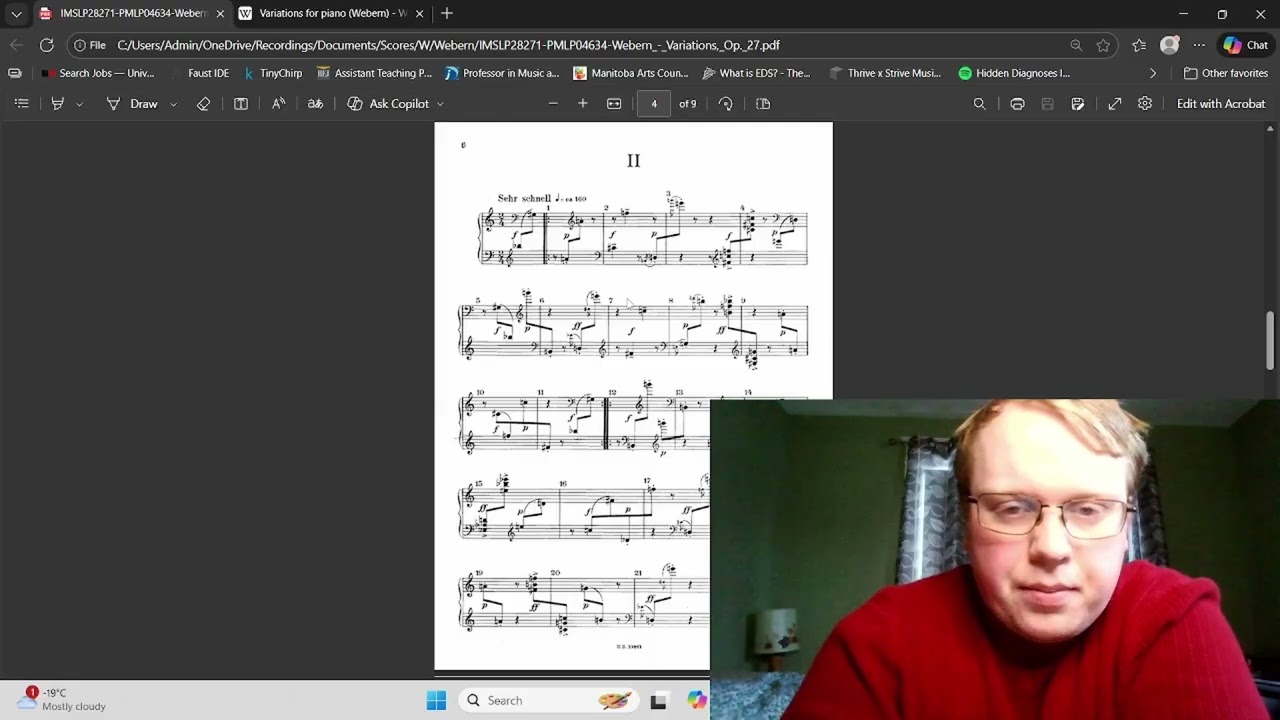Open the browser profile avatar
This screenshot has width=1280, height=720.
click(1169, 45)
